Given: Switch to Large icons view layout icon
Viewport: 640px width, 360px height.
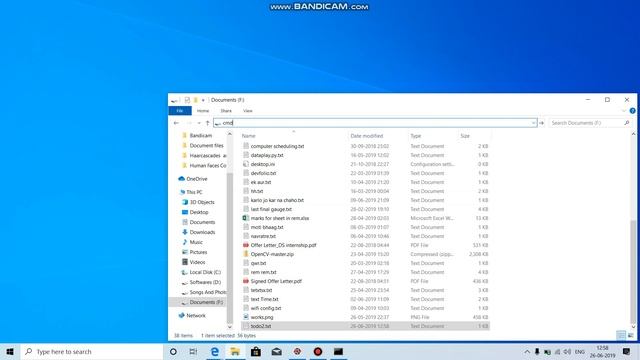Looking at the screenshot, I should pyautogui.click(x=630, y=336).
